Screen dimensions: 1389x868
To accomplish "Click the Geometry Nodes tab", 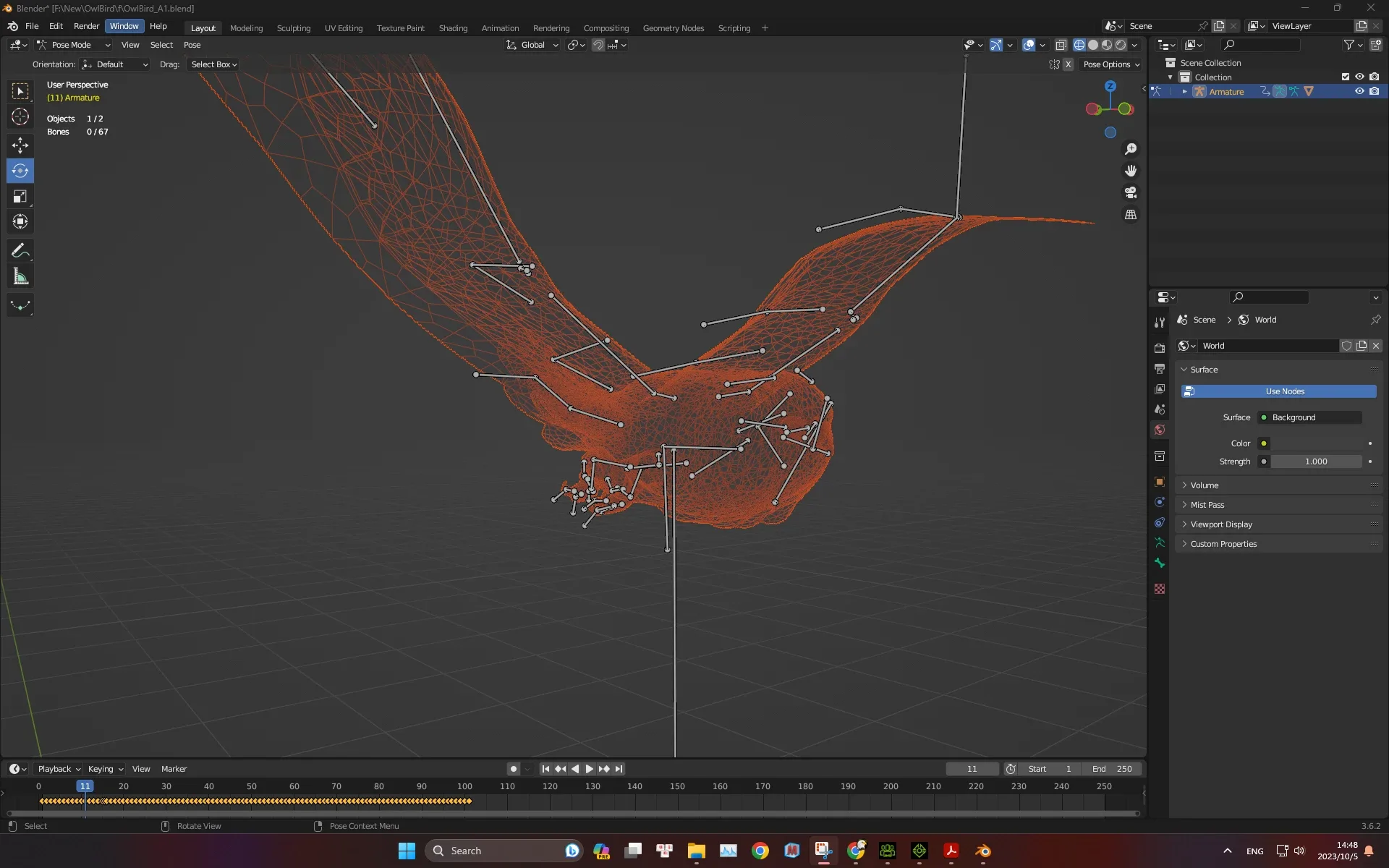I will (673, 27).
